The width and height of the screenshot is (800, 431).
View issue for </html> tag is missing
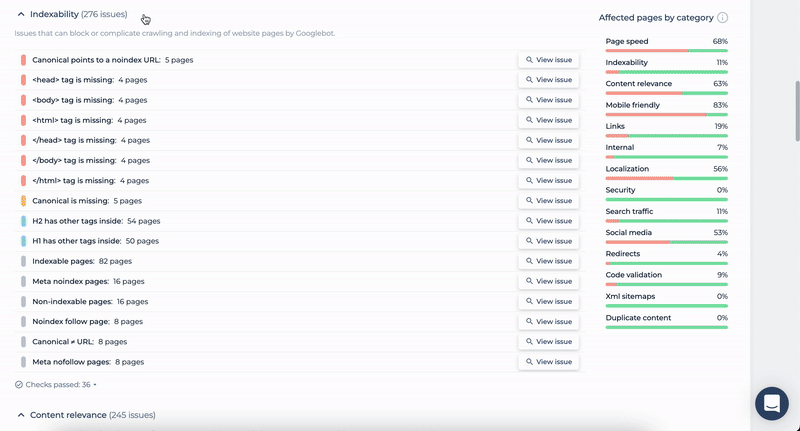click(x=548, y=181)
